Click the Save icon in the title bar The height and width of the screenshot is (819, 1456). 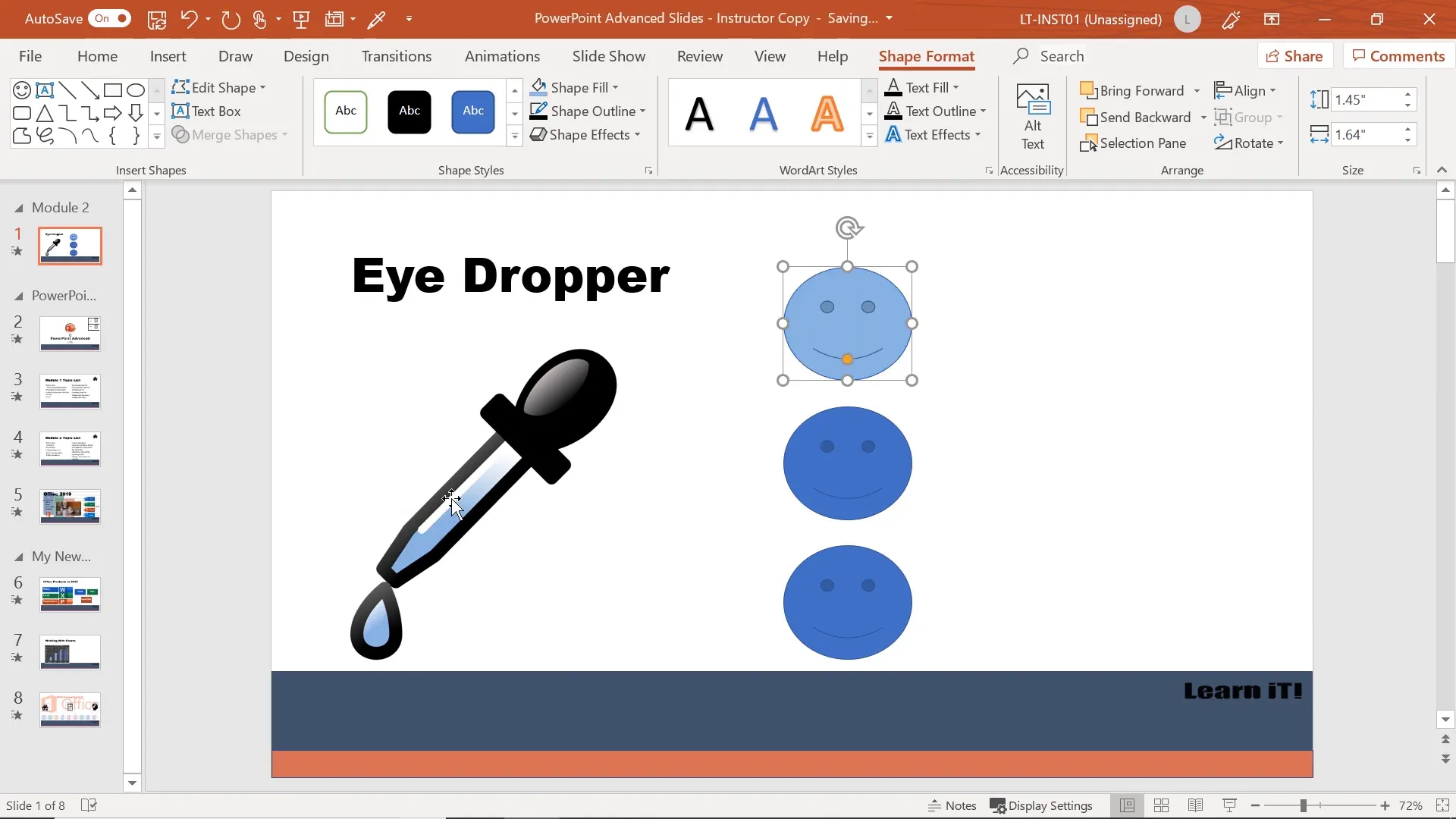[157, 20]
